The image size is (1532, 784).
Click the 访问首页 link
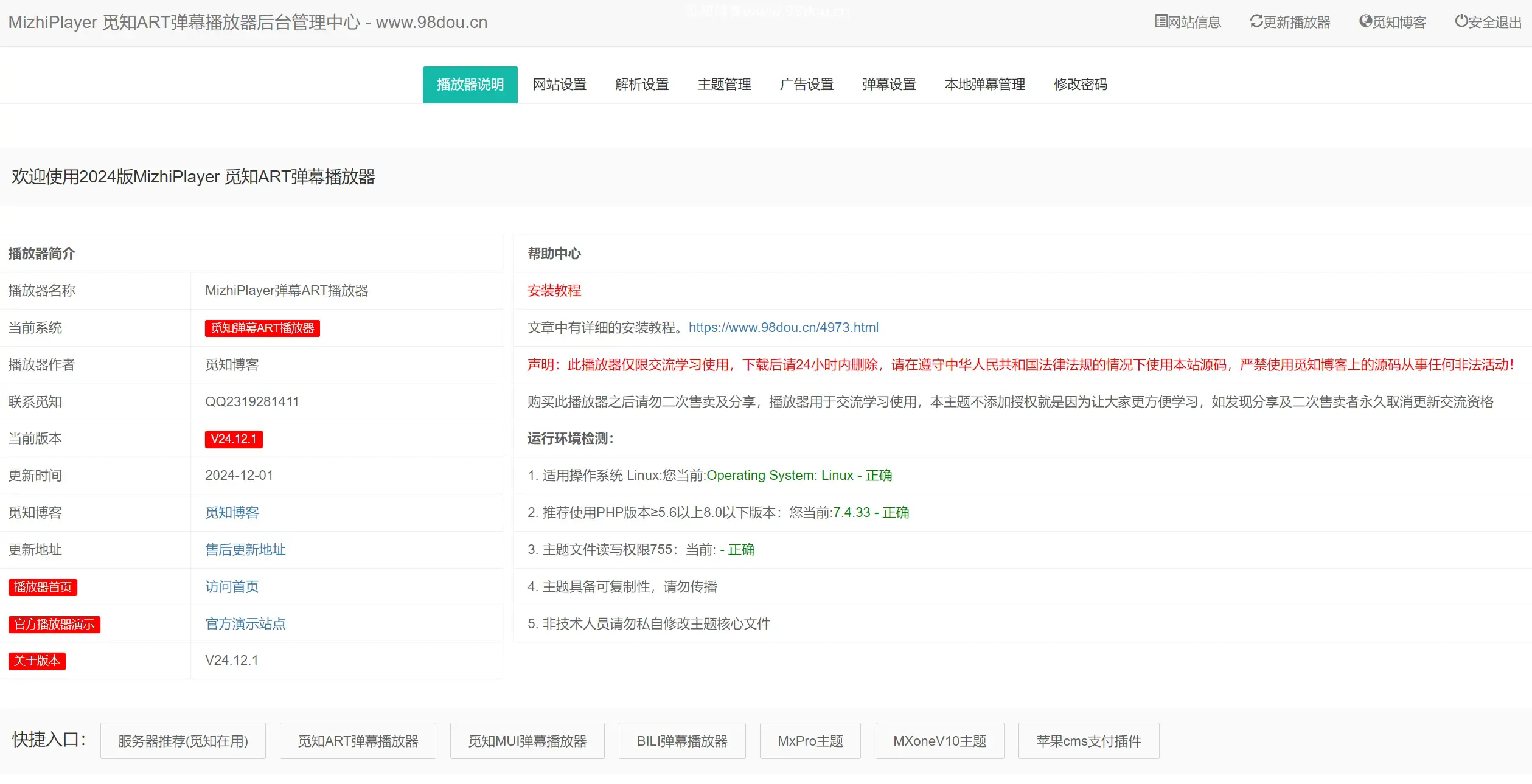tap(232, 587)
